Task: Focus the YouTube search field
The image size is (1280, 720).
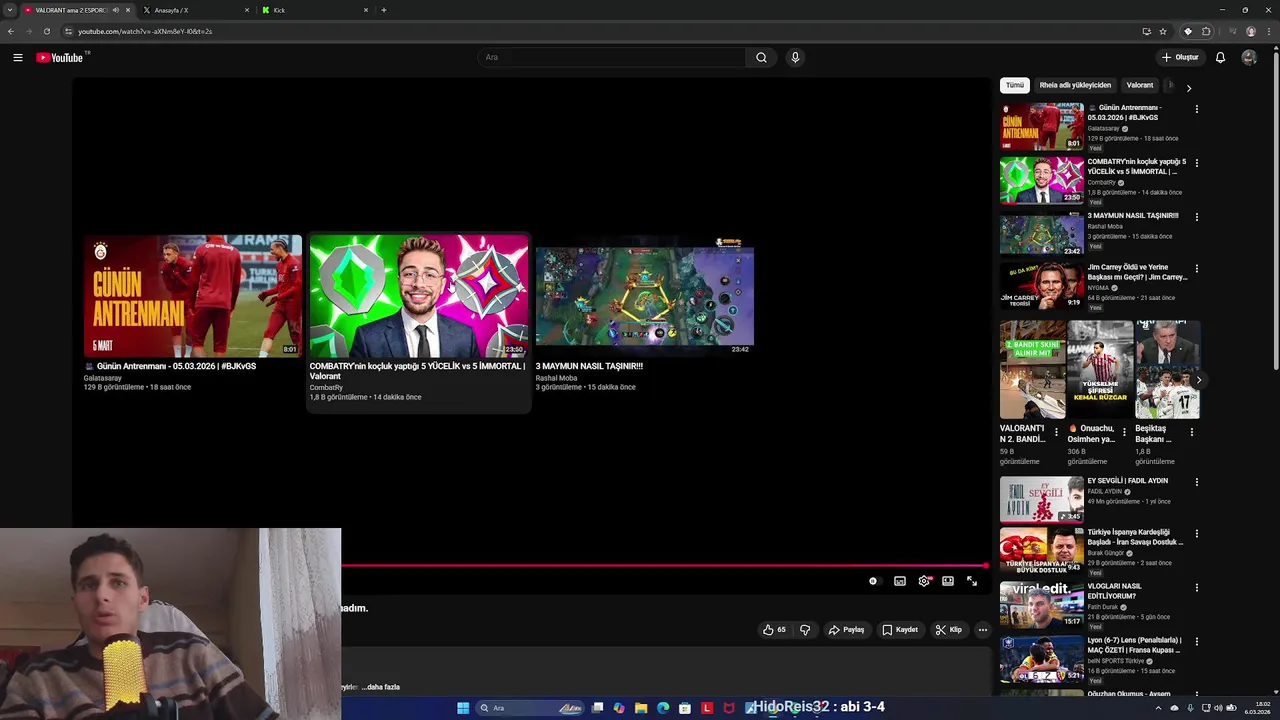Action: (x=611, y=57)
